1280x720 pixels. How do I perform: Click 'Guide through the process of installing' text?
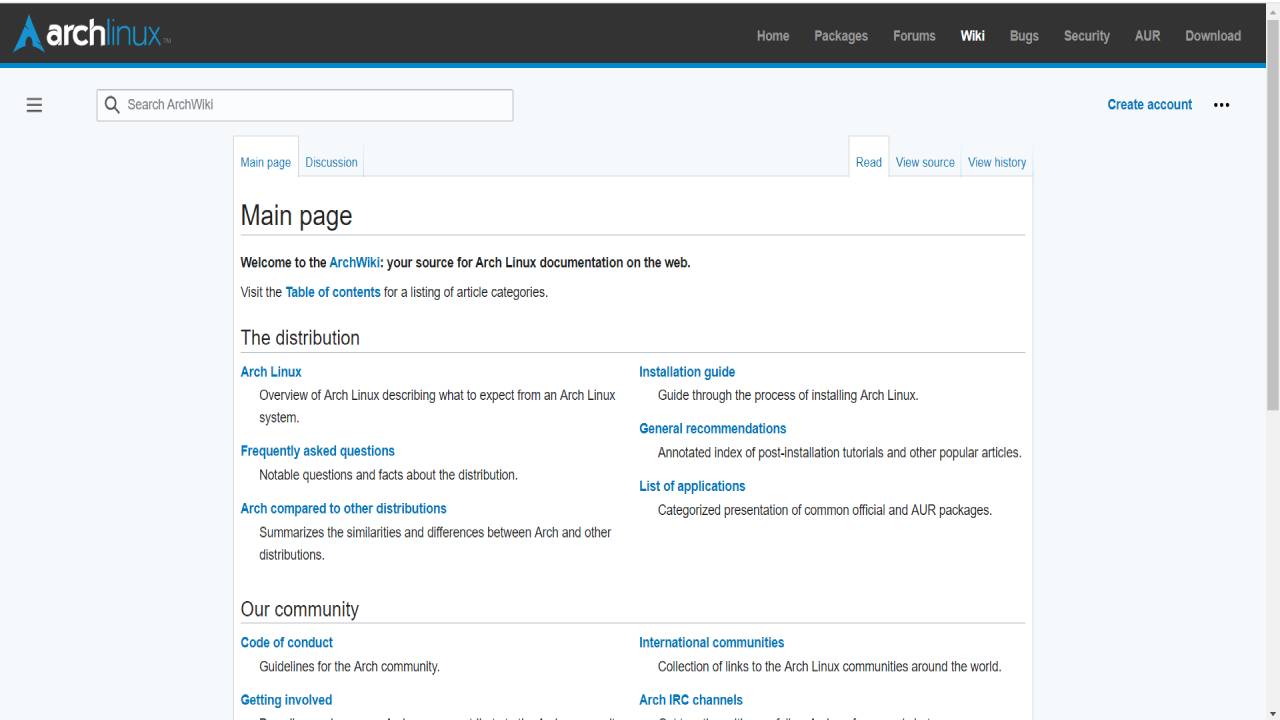point(788,395)
